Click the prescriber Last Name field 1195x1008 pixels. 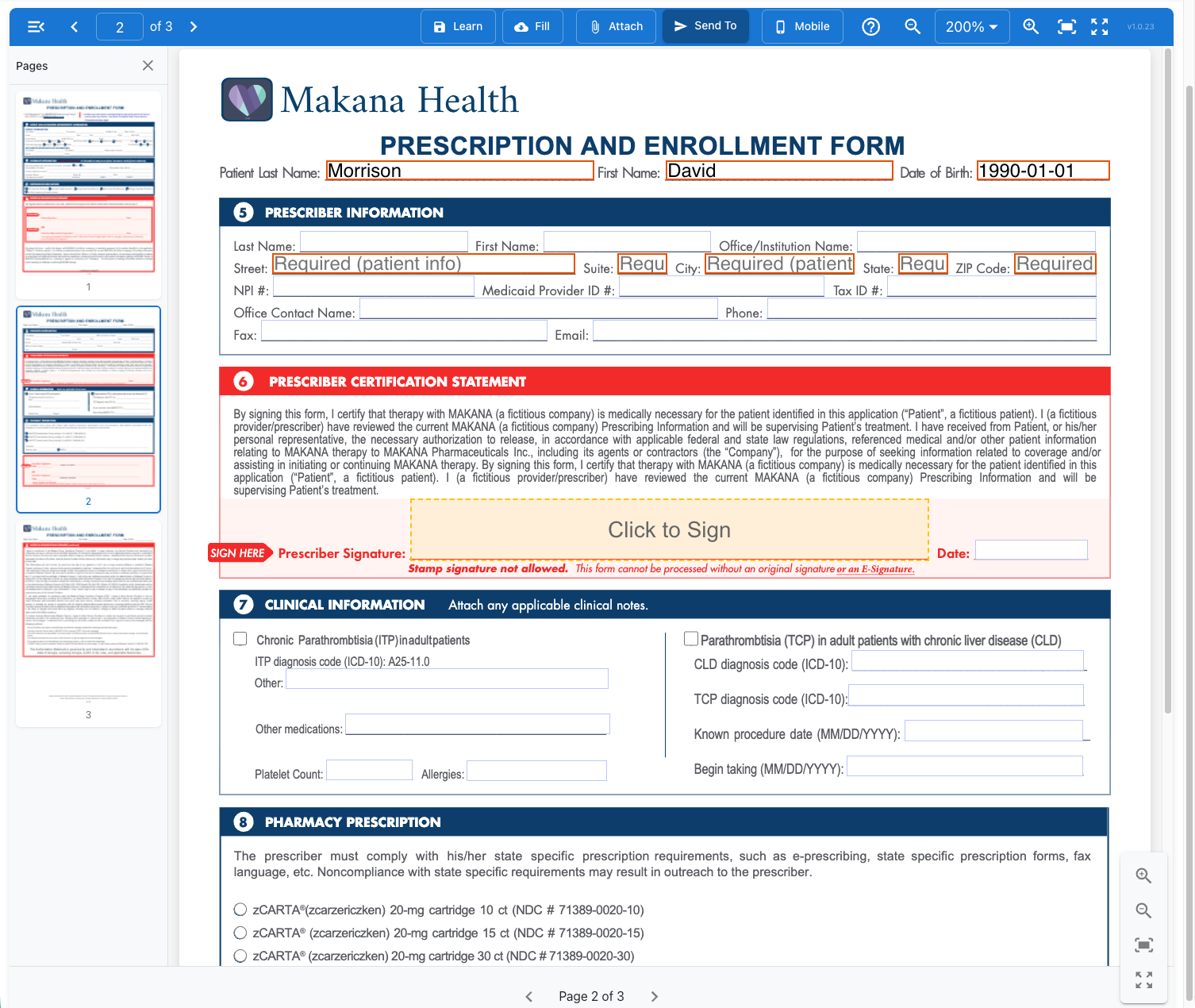pyautogui.click(x=384, y=242)
